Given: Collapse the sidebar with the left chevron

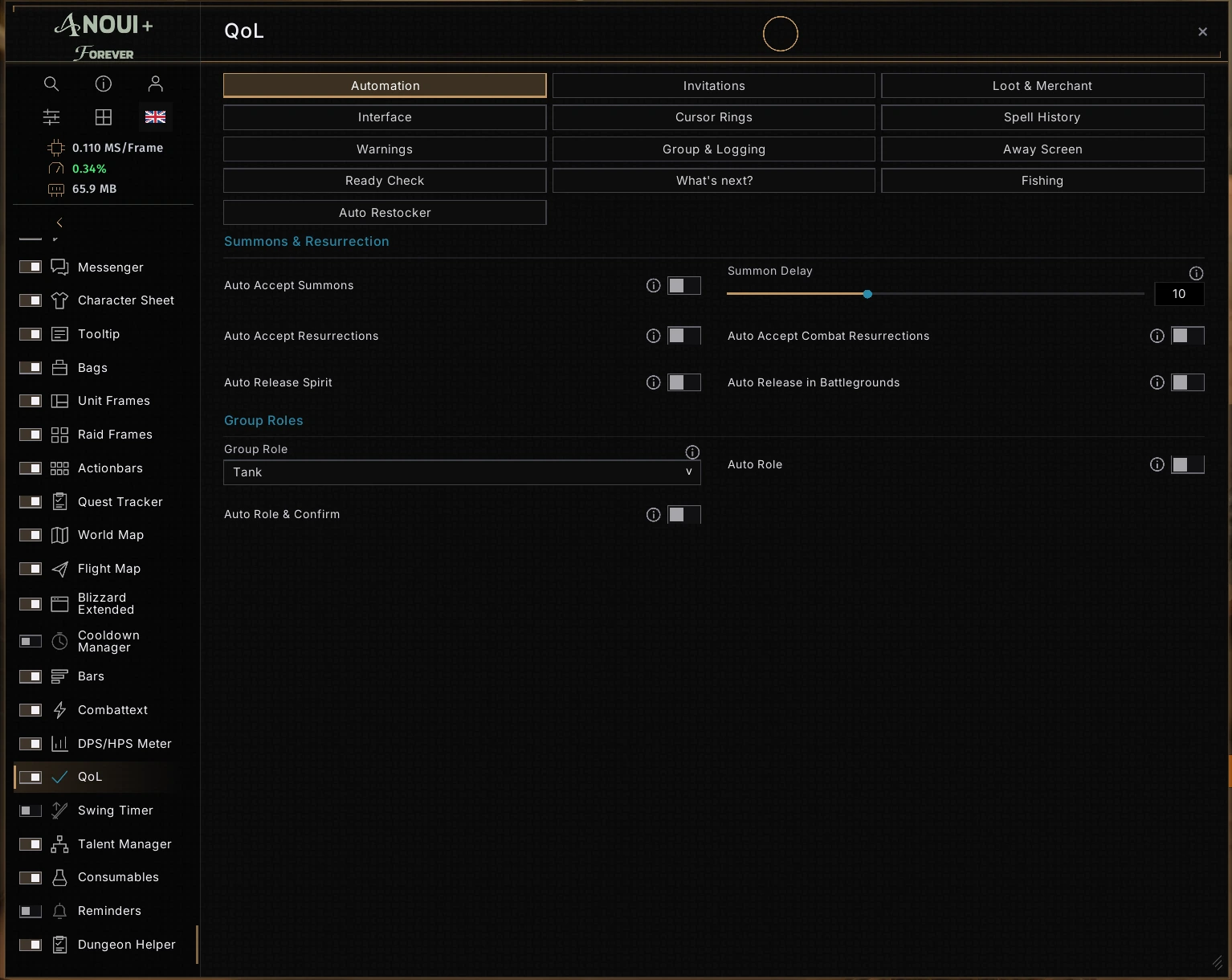Looking at the screenshot, I should pos(59,223).
